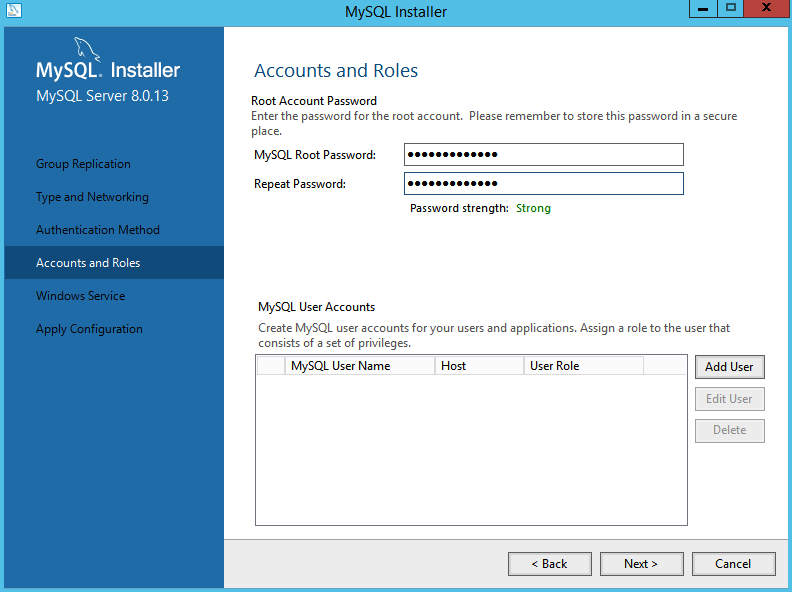The height and width of the screenshot is (592, 792).
Task: Cancel the MySQL installation
Action: [x=733, y=564]
